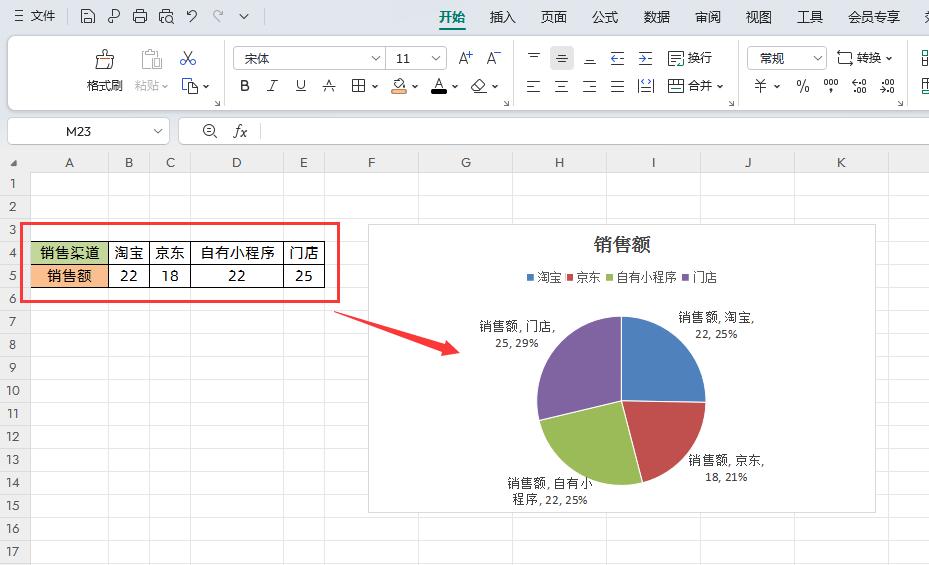929x565 pixels.
Task: Click the chart title 销售额
Action: pos(622,244)
